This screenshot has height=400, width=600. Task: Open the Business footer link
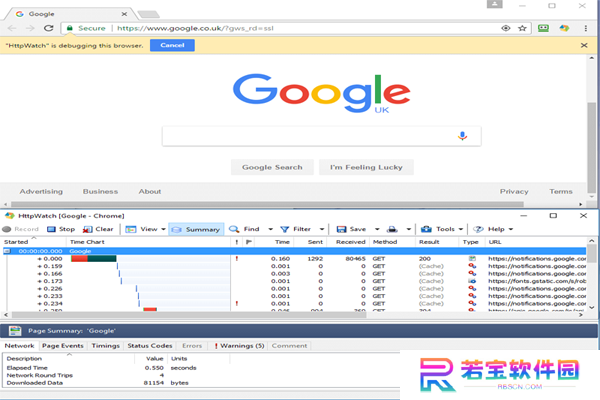pos(100,191)
